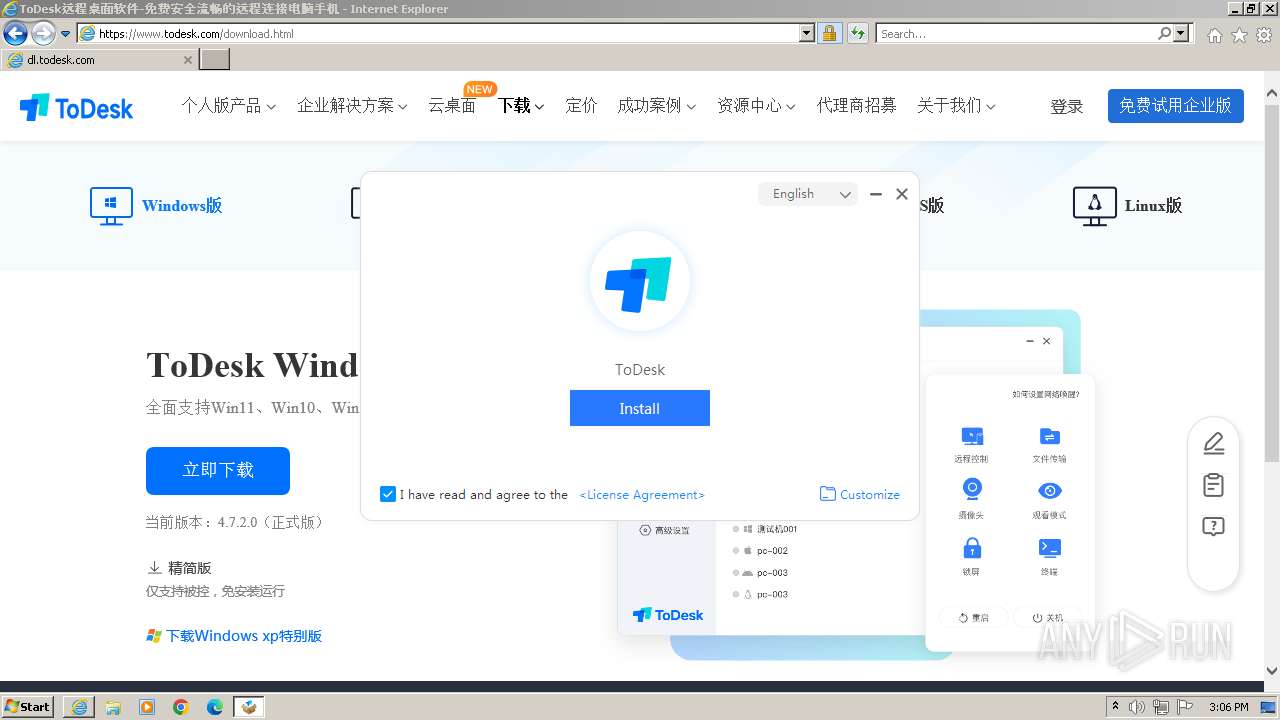Open Microsoft Edge from the taskbar
The width and height of the screenshot is (1280, 720).
tap(215, 707)
